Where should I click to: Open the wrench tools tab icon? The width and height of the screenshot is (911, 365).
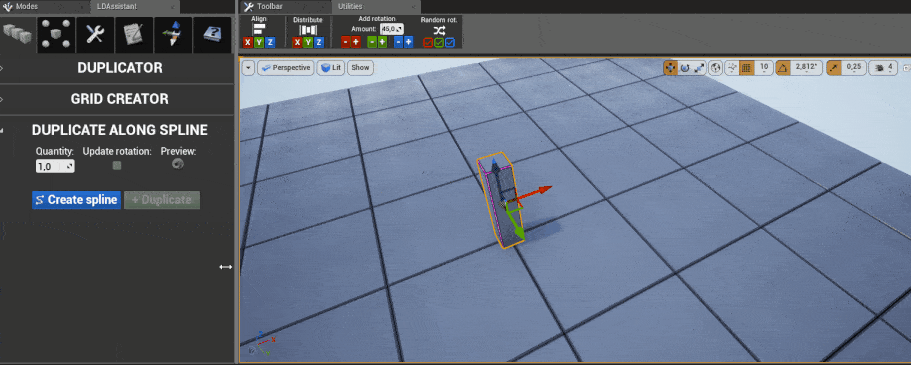tap(95, 34)
